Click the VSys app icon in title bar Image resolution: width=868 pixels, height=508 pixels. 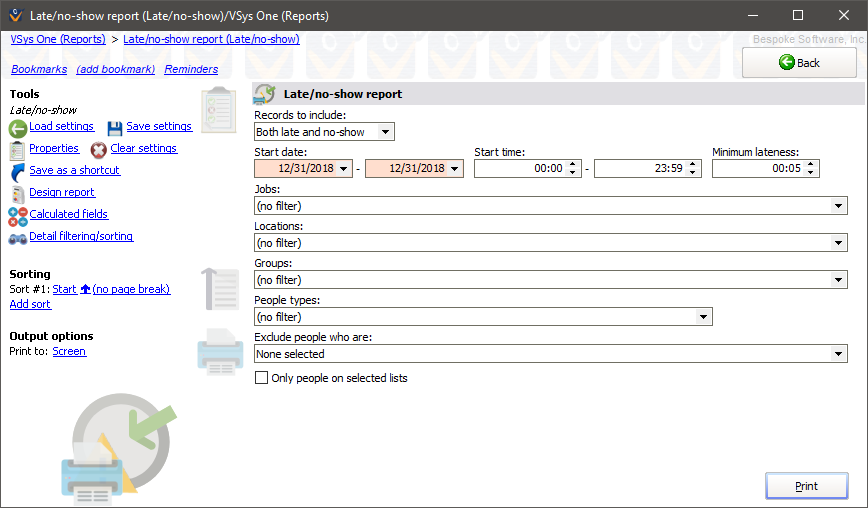click(x=16, y=15)
